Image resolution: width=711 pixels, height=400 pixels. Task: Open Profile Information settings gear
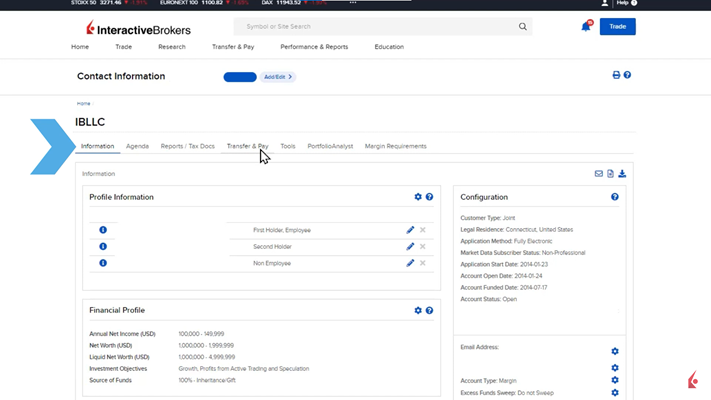click(418, 197)
